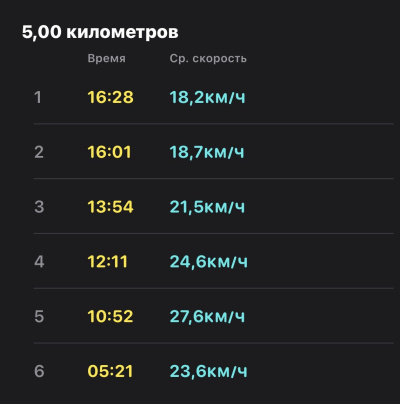
Task: Select the 27,6км/ч fastest speed
Action: (x=207, y=316)
